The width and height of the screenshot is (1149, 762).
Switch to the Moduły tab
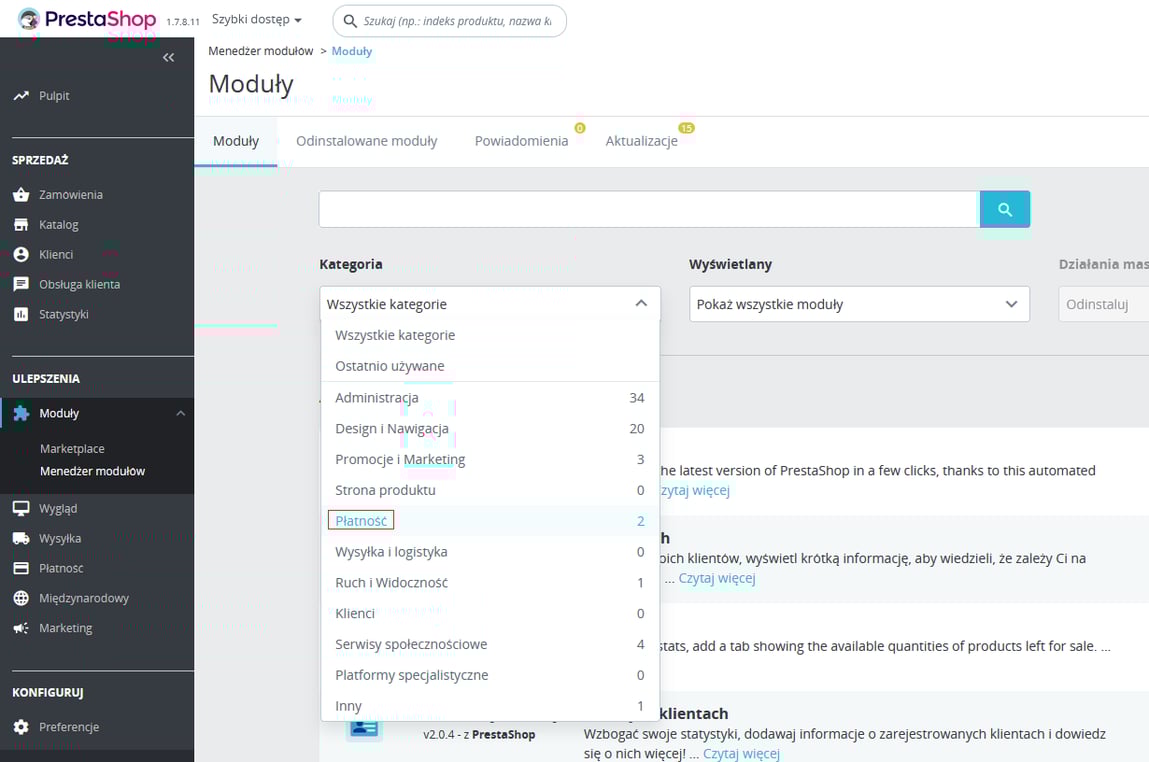pyautogui.click(x=236, y=141)
